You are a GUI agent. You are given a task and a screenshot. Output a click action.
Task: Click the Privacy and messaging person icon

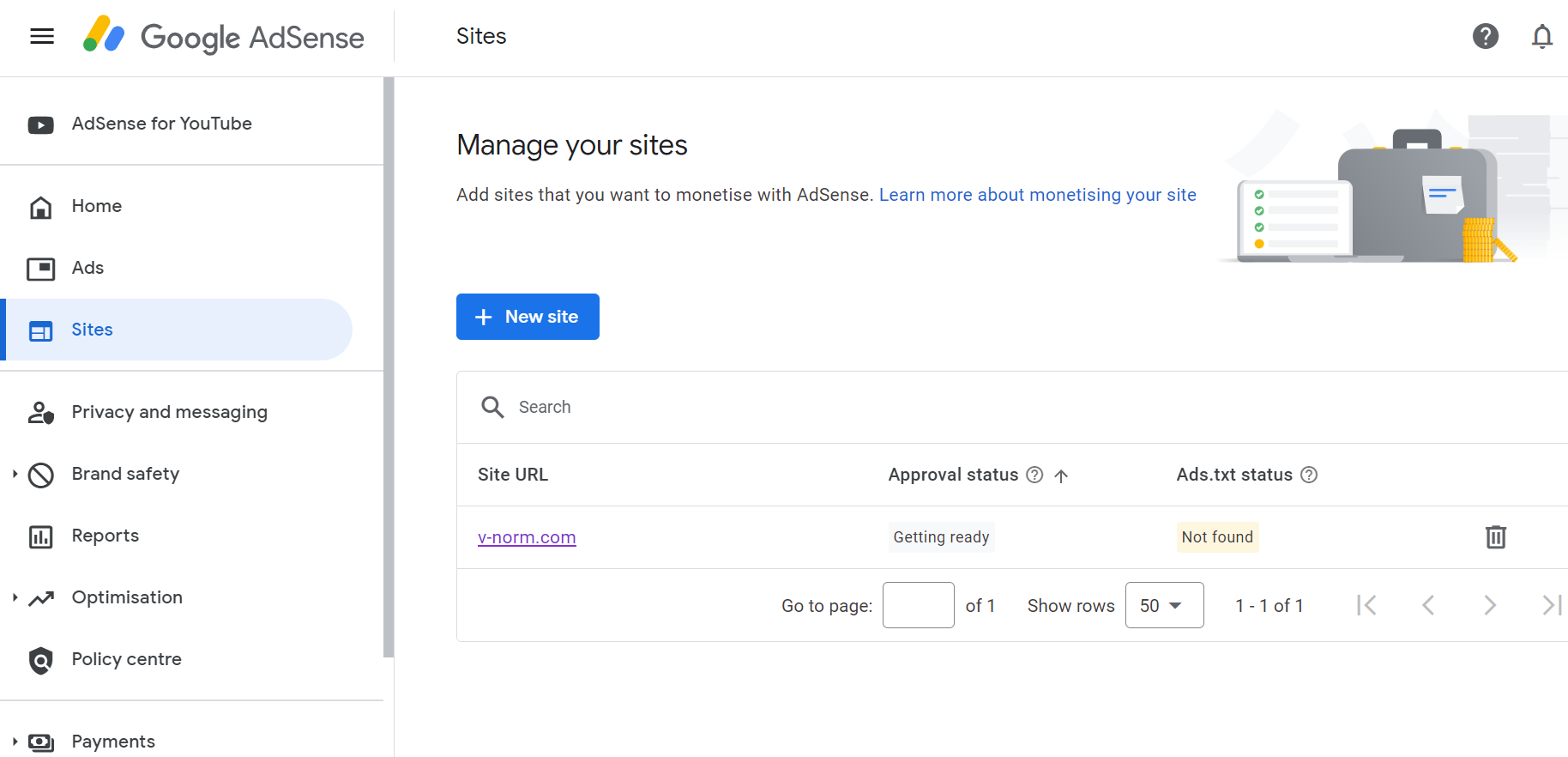pos(40,413)
